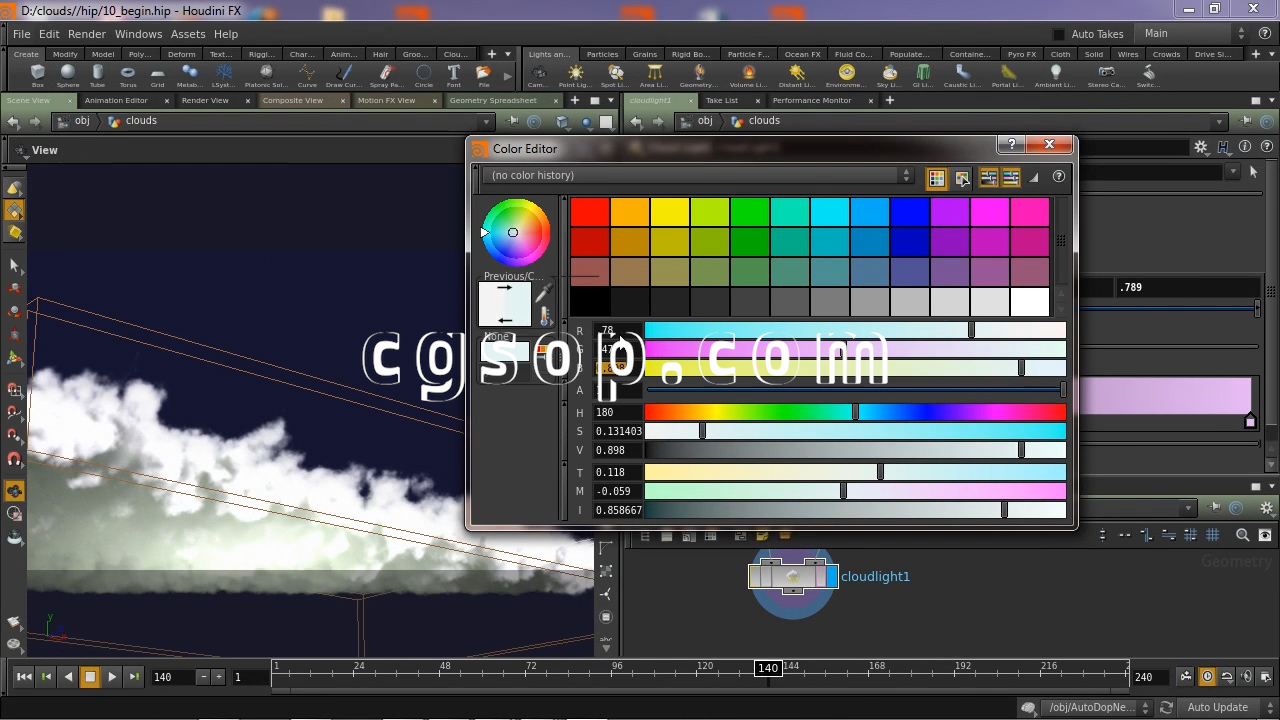Add an Environment Light from shelf
The width and height of the screenshot is (1280, 720).
(846, 76)
